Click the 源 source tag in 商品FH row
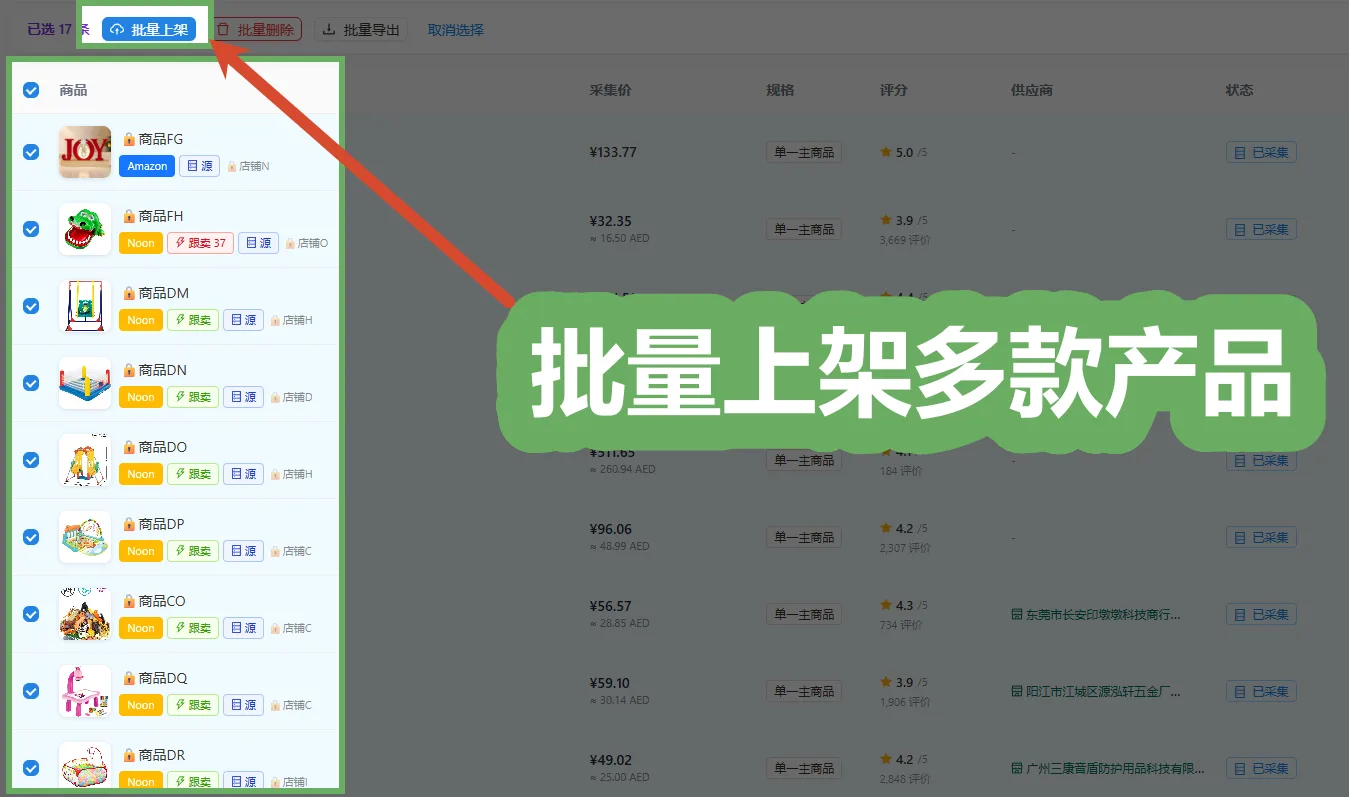Viewport: 1349px width, 797px height. [258, 243]
